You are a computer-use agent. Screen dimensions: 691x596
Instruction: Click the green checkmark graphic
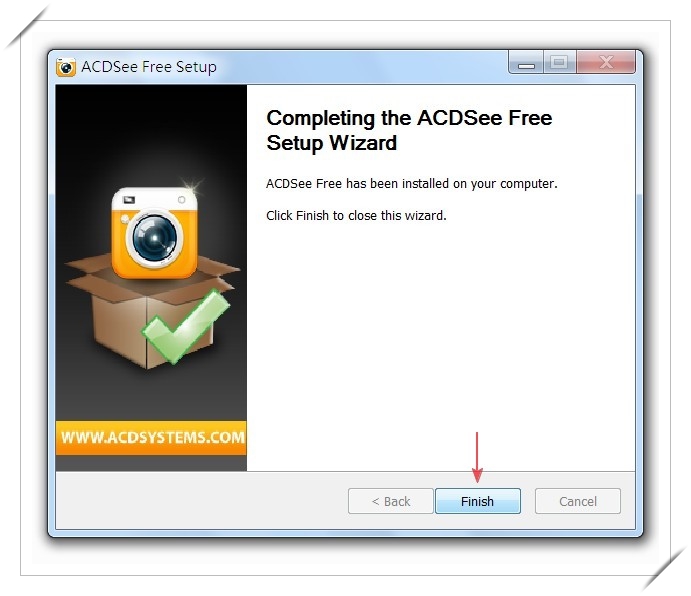186,326
